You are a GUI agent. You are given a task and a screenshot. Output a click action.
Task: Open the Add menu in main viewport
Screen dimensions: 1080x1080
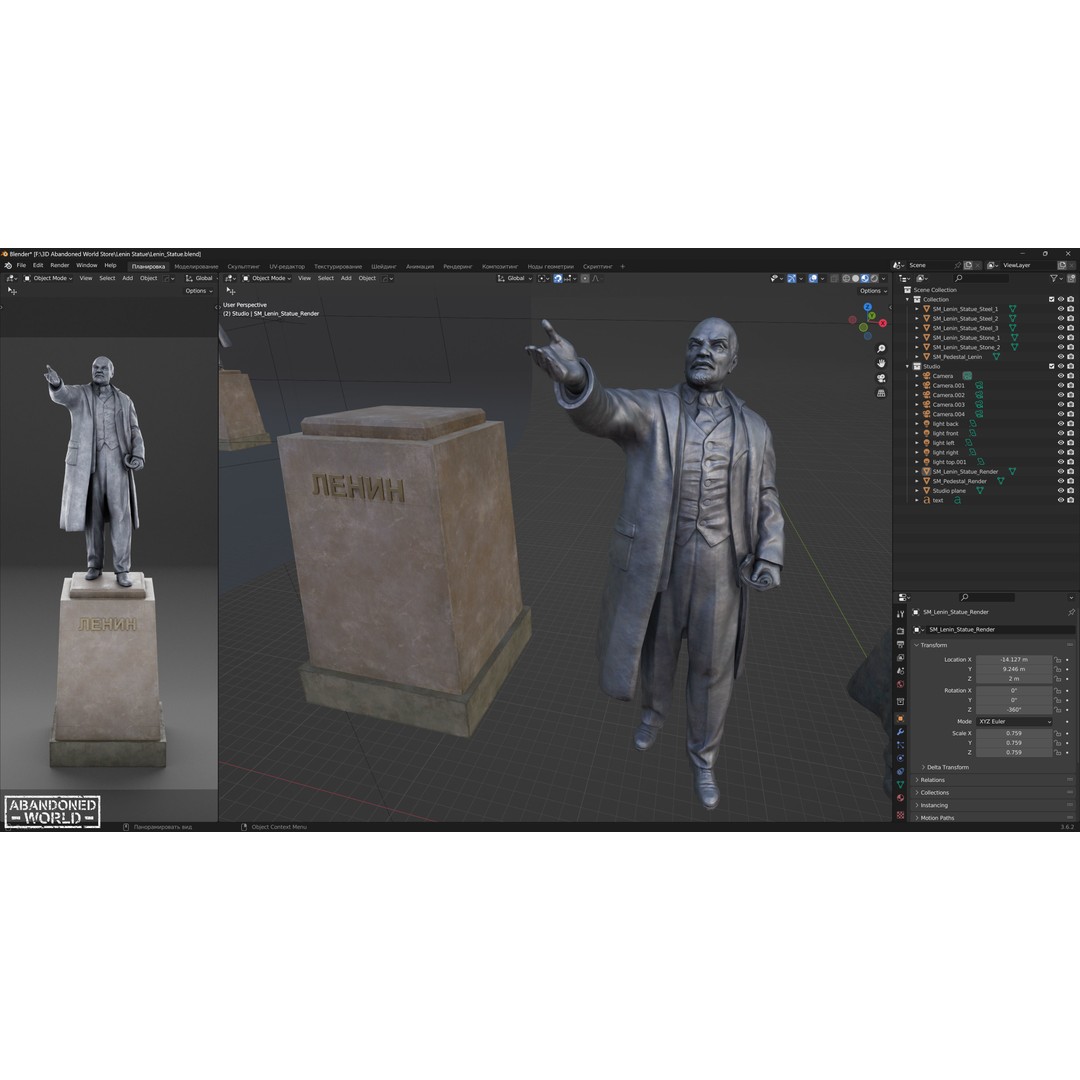[x=346, y=278]
